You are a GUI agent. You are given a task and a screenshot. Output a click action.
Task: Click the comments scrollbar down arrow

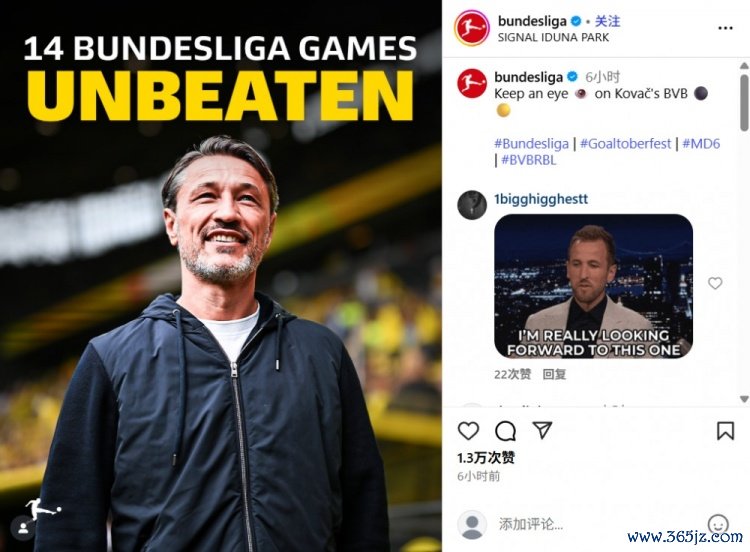click(x=744, y=398)
